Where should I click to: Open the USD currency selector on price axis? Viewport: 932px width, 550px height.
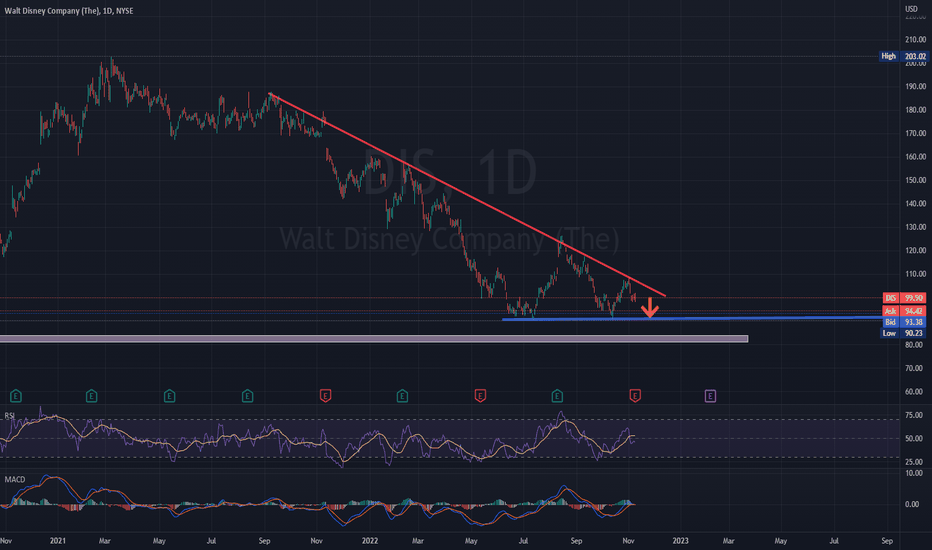pos(911,8)
